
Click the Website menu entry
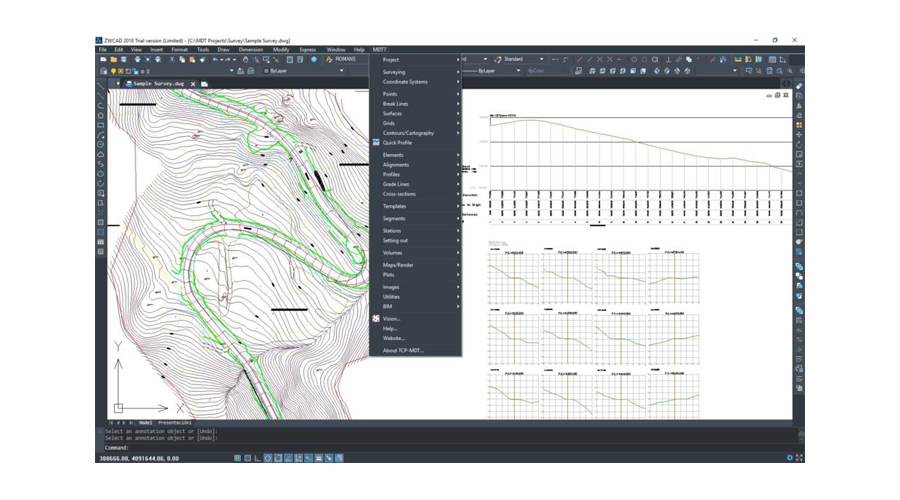click(392, 338)
